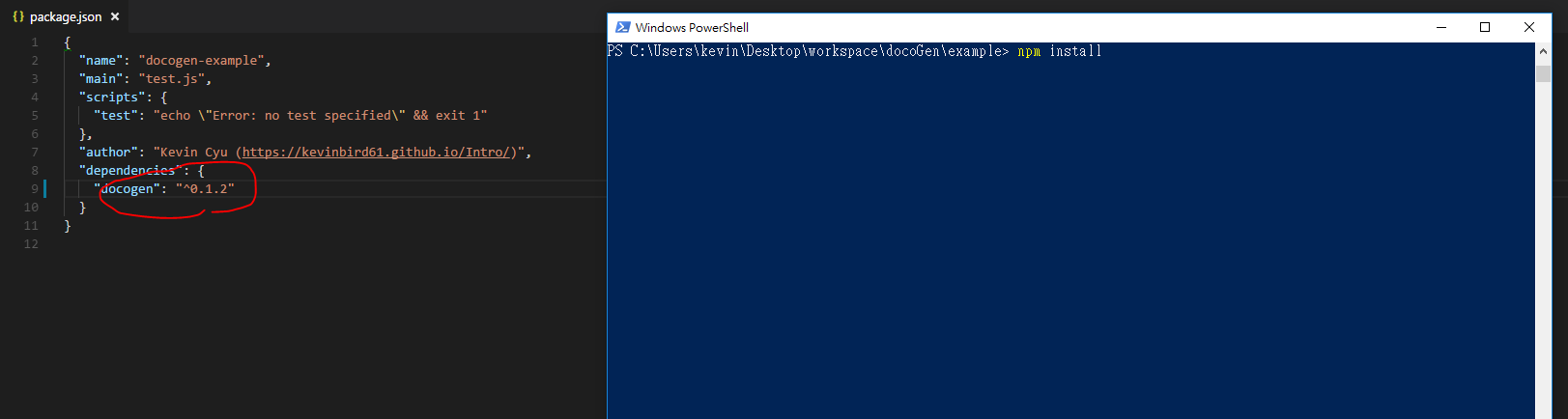Click the "^0.1.2" version string
This screenshot has height=419, width=1568.
coord(205,188)
